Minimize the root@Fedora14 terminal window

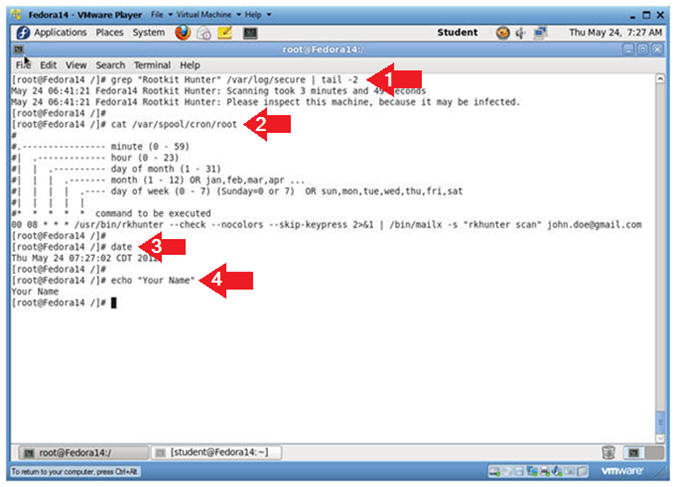click(x=628, y=50)
